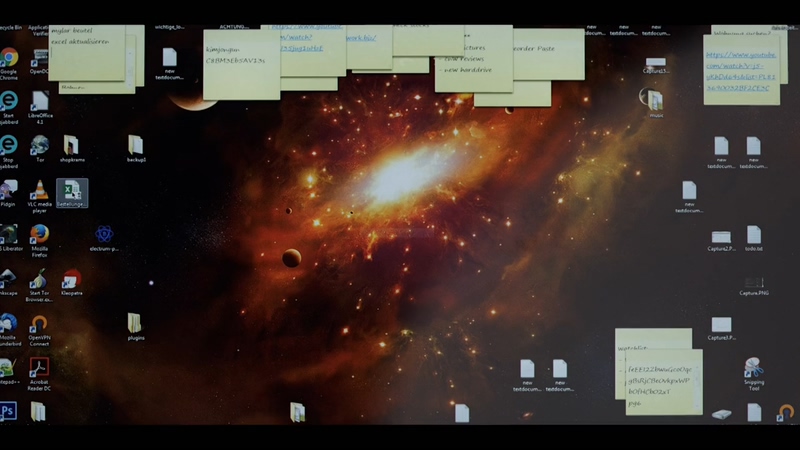
Task: Open the LibreOffice 4.1 shortcut
Action: pyautogui.click(x=40, y=107)
